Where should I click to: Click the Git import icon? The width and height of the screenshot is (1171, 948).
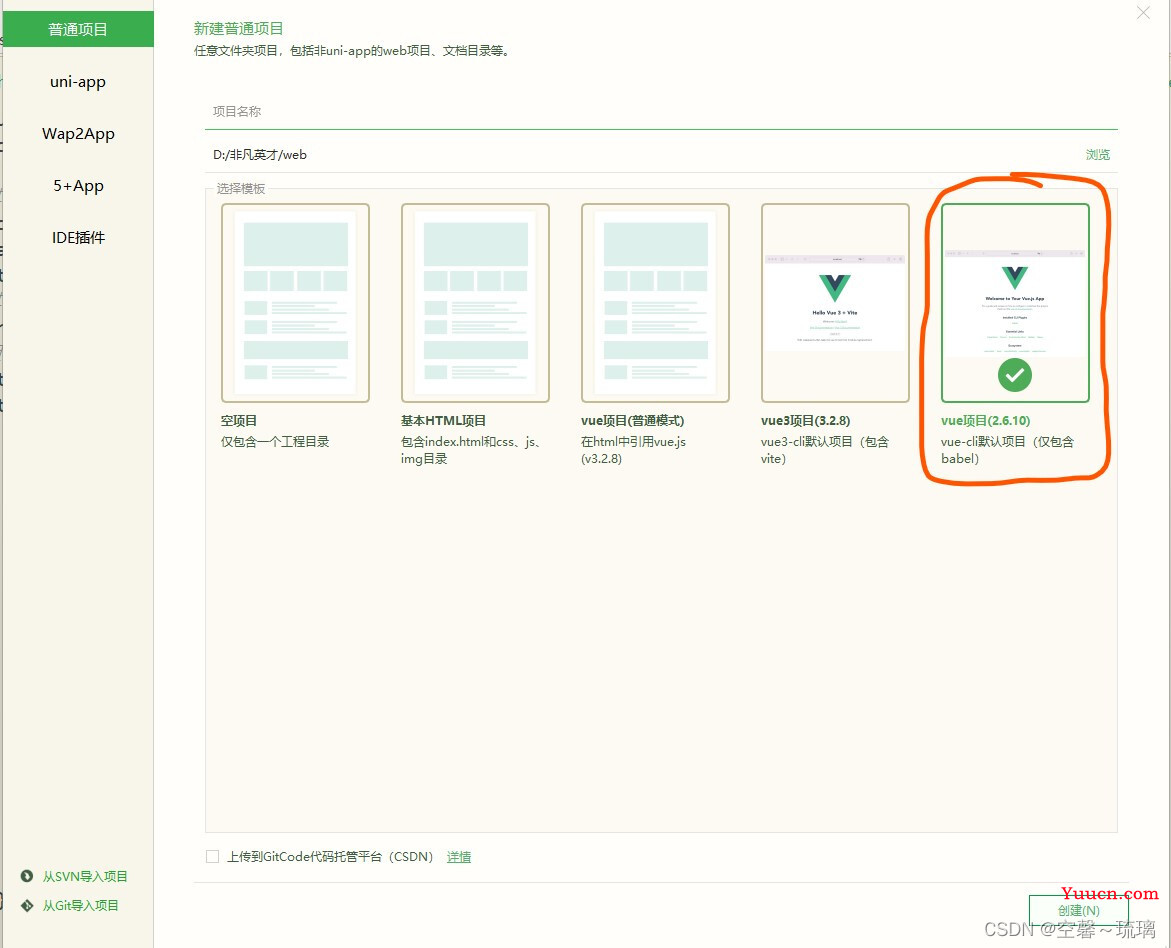pos(27,905)
